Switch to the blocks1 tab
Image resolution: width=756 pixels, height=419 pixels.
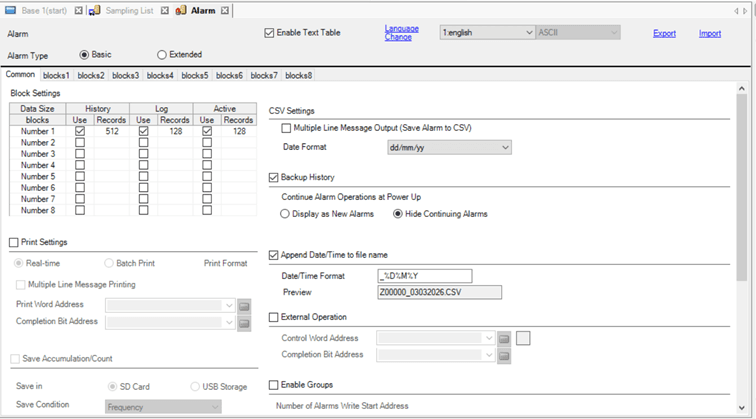click(57, 75)
